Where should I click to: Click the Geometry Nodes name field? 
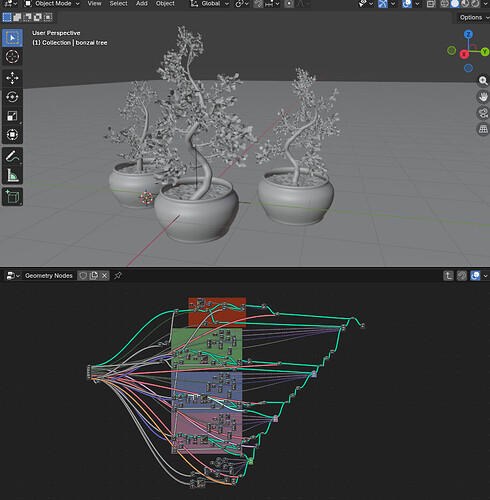pyautogui.click(x=49, y=276)
